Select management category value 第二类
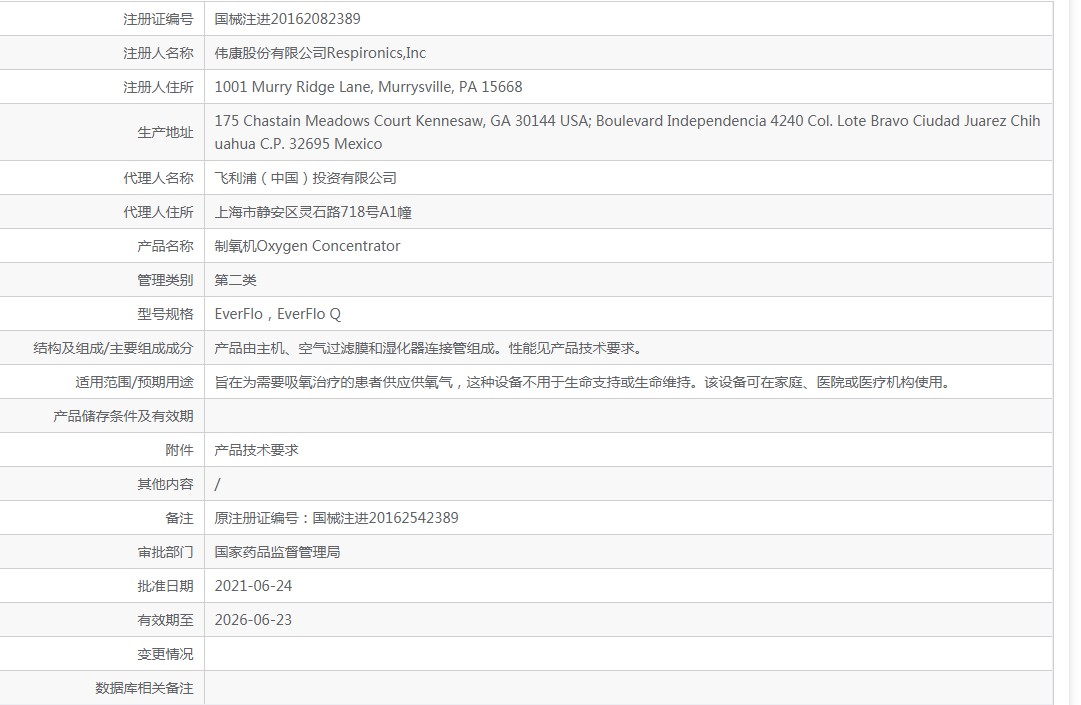This screenshot has width=1081, height=705. click(x=235, y=280)
